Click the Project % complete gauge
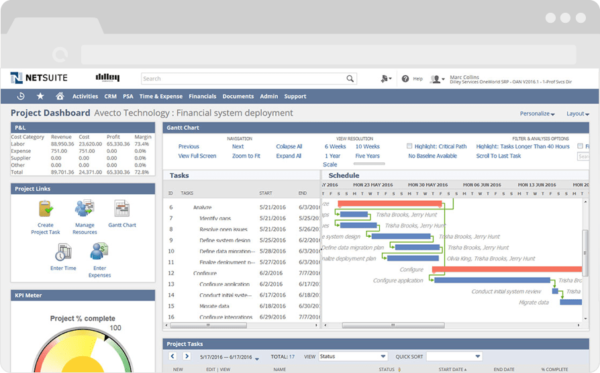 click(x=83, y=350)
